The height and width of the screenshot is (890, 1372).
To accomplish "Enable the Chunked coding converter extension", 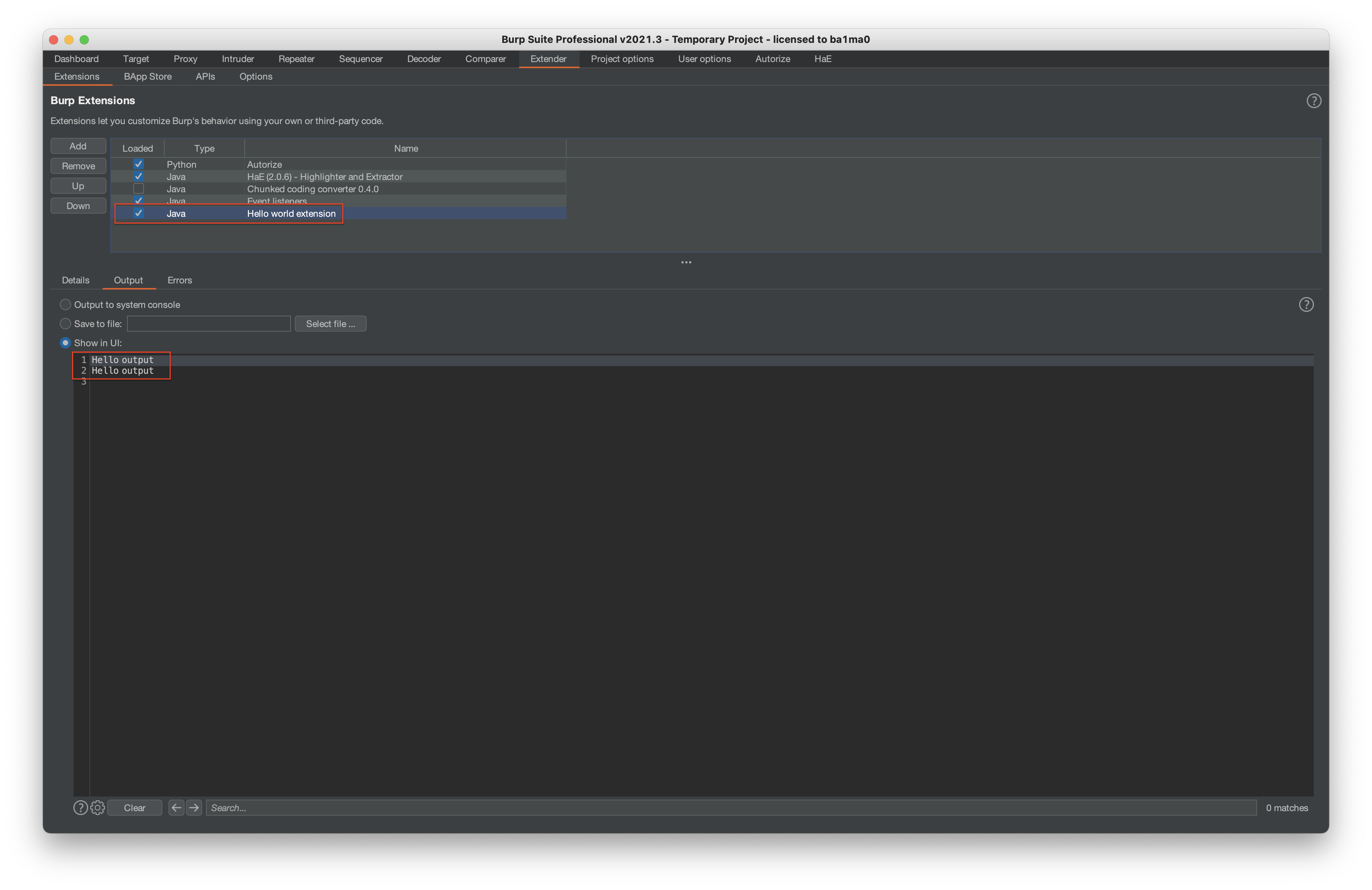I will [138, 189].
